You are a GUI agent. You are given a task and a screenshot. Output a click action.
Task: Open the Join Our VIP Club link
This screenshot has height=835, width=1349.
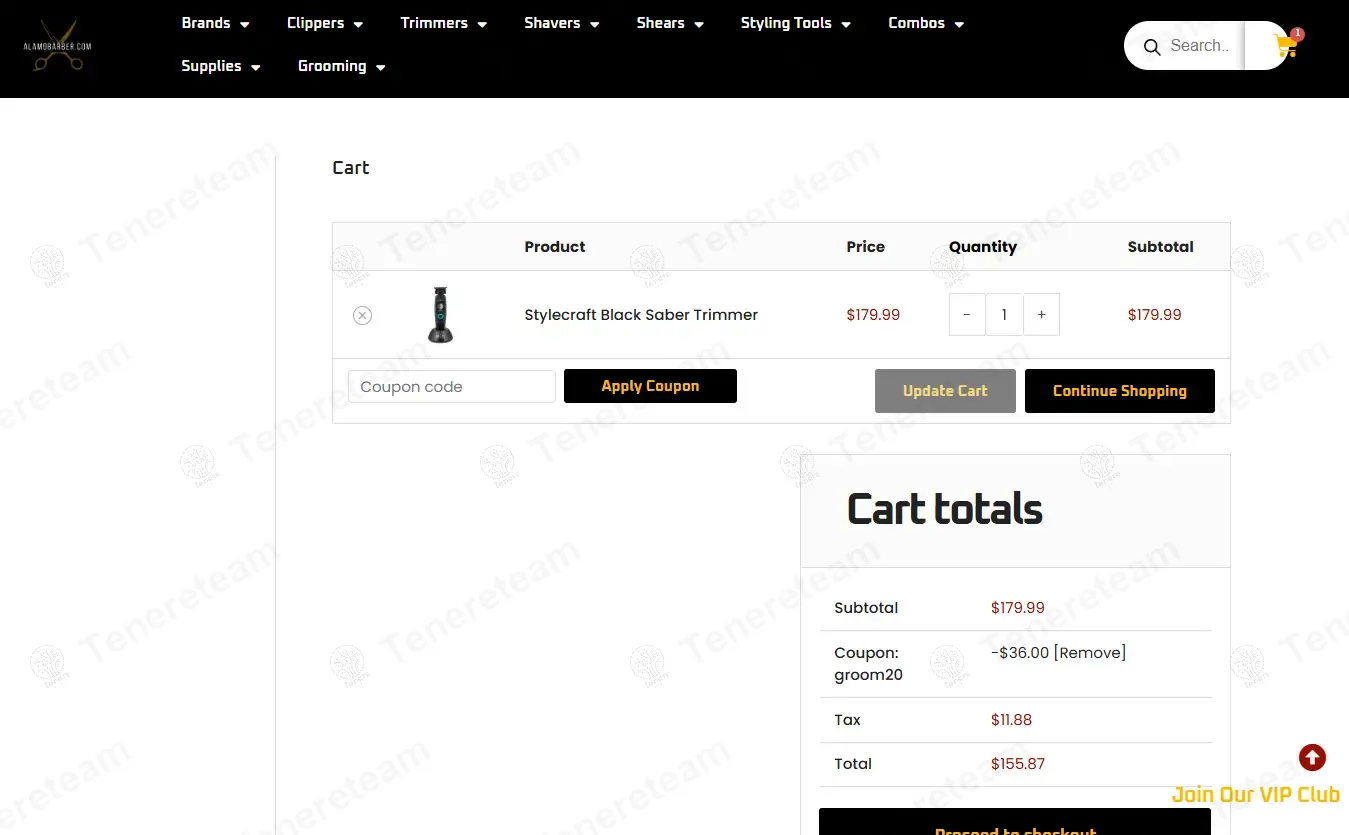point(1255,795)
